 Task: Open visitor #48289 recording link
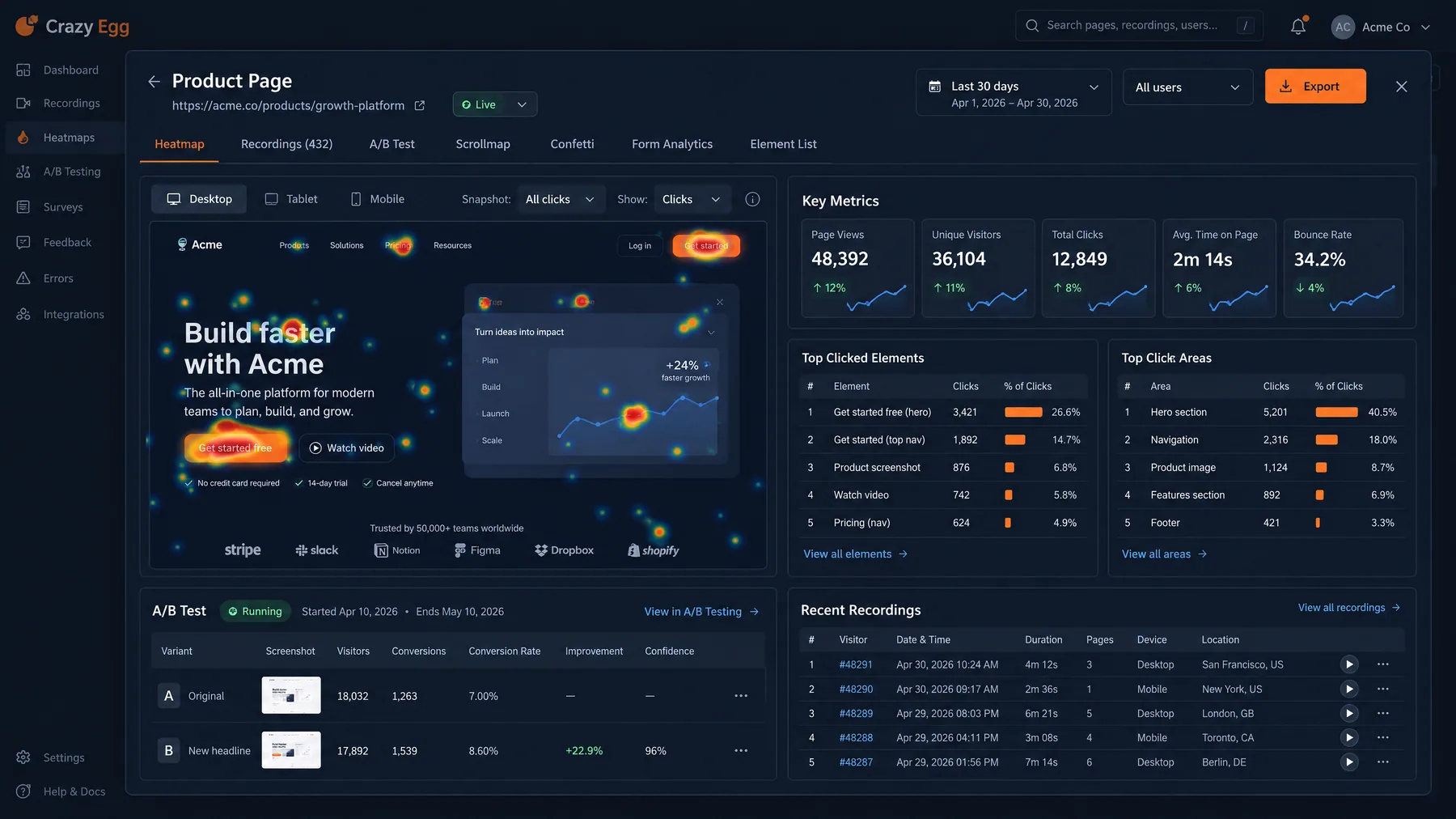tap(856, 714)
